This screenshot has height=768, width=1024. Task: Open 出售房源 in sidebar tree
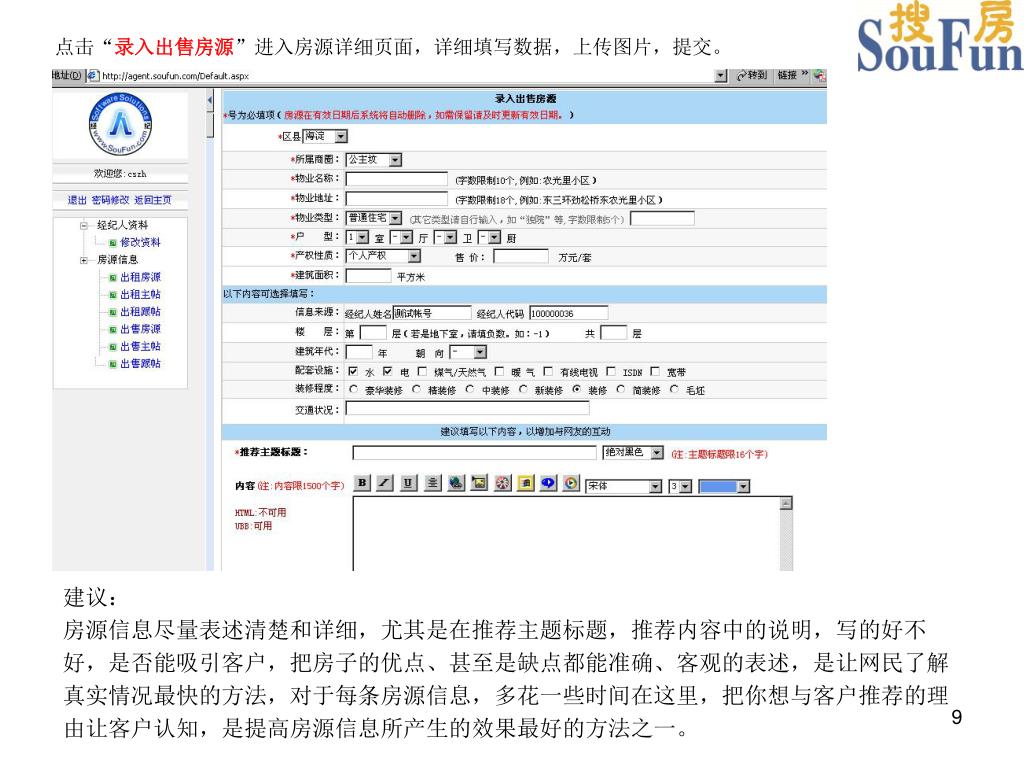[x=140, y=329]
